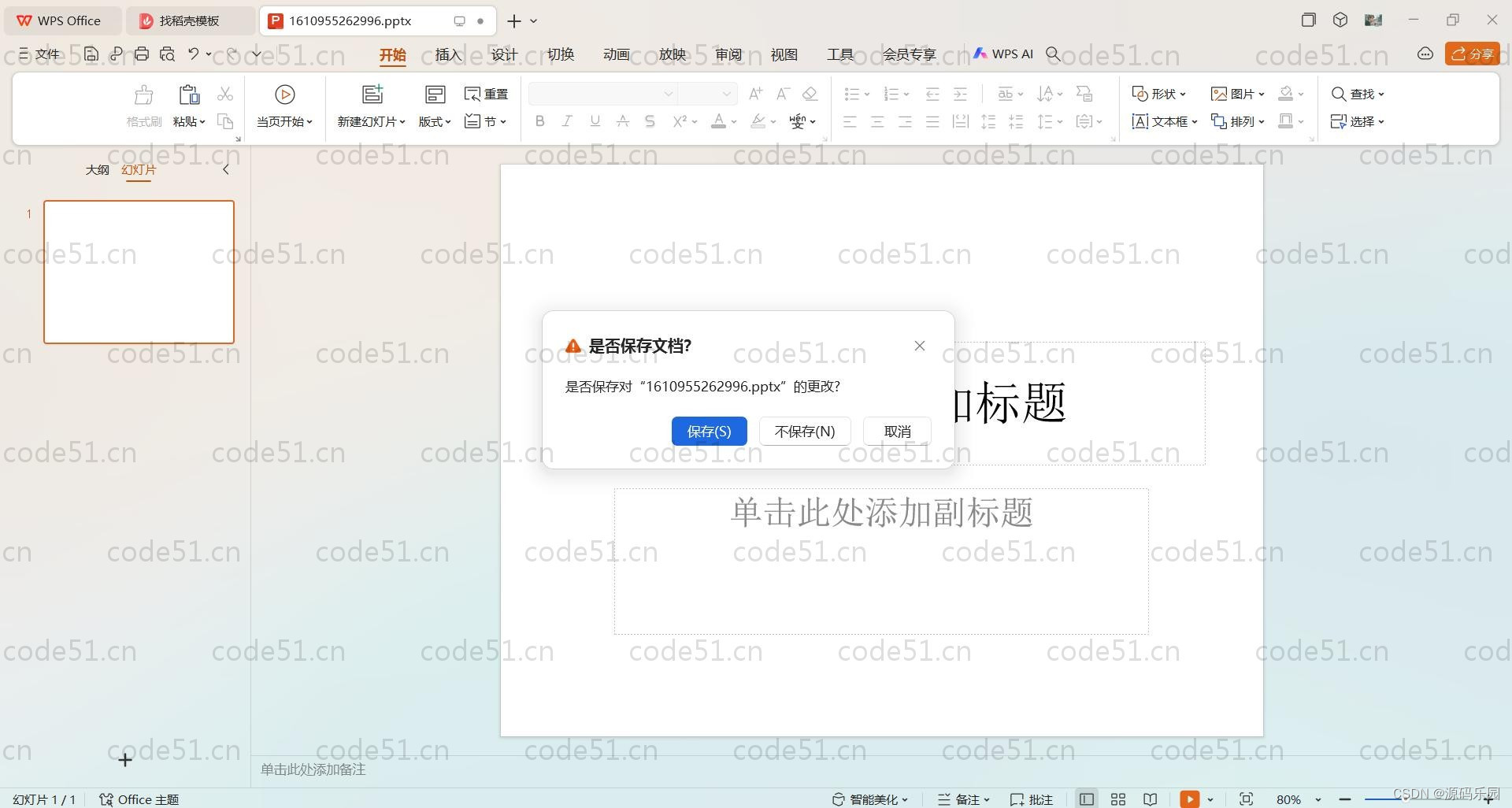This screenshot has height=808, width=1512.
Task: Click the 不保存(N) button in the dialog
Action: pyautogui.click(x=804, y=431)
